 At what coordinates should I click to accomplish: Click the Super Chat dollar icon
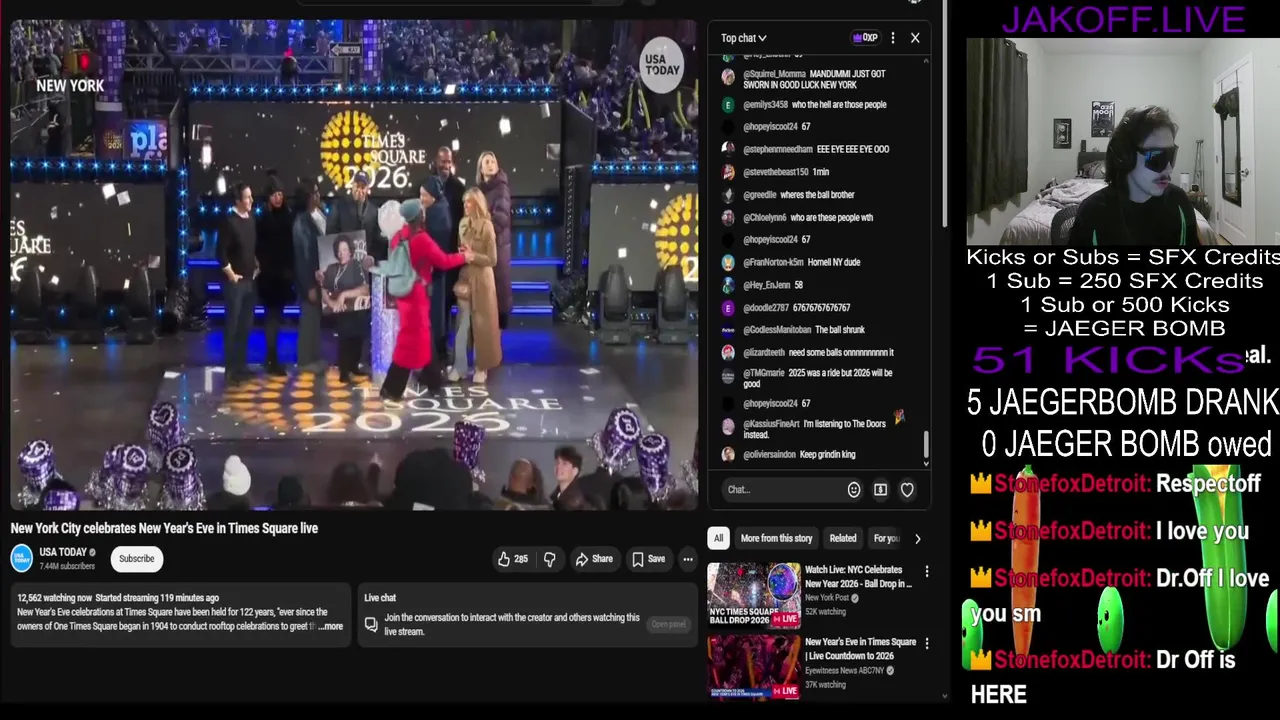click(x=880, y=489)
